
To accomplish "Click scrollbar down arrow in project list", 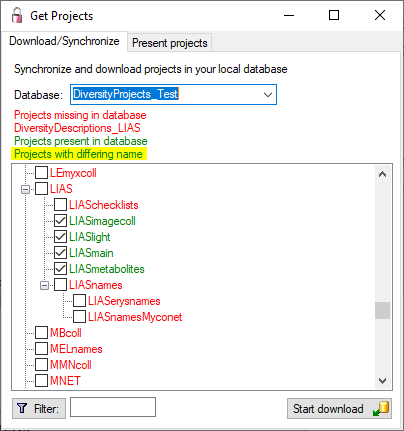I will pyautogui.click(x=382, y=380).
